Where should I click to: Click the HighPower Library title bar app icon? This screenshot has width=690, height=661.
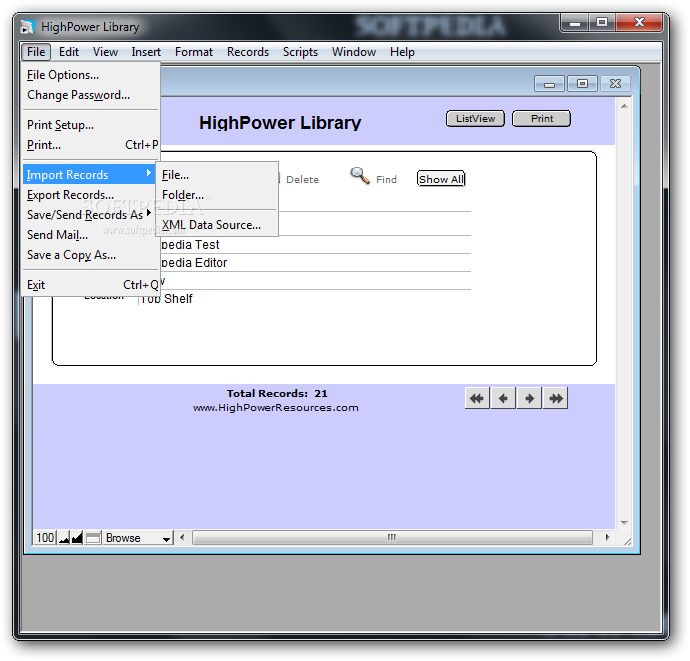pyautogui.click(x=27, y=27)
